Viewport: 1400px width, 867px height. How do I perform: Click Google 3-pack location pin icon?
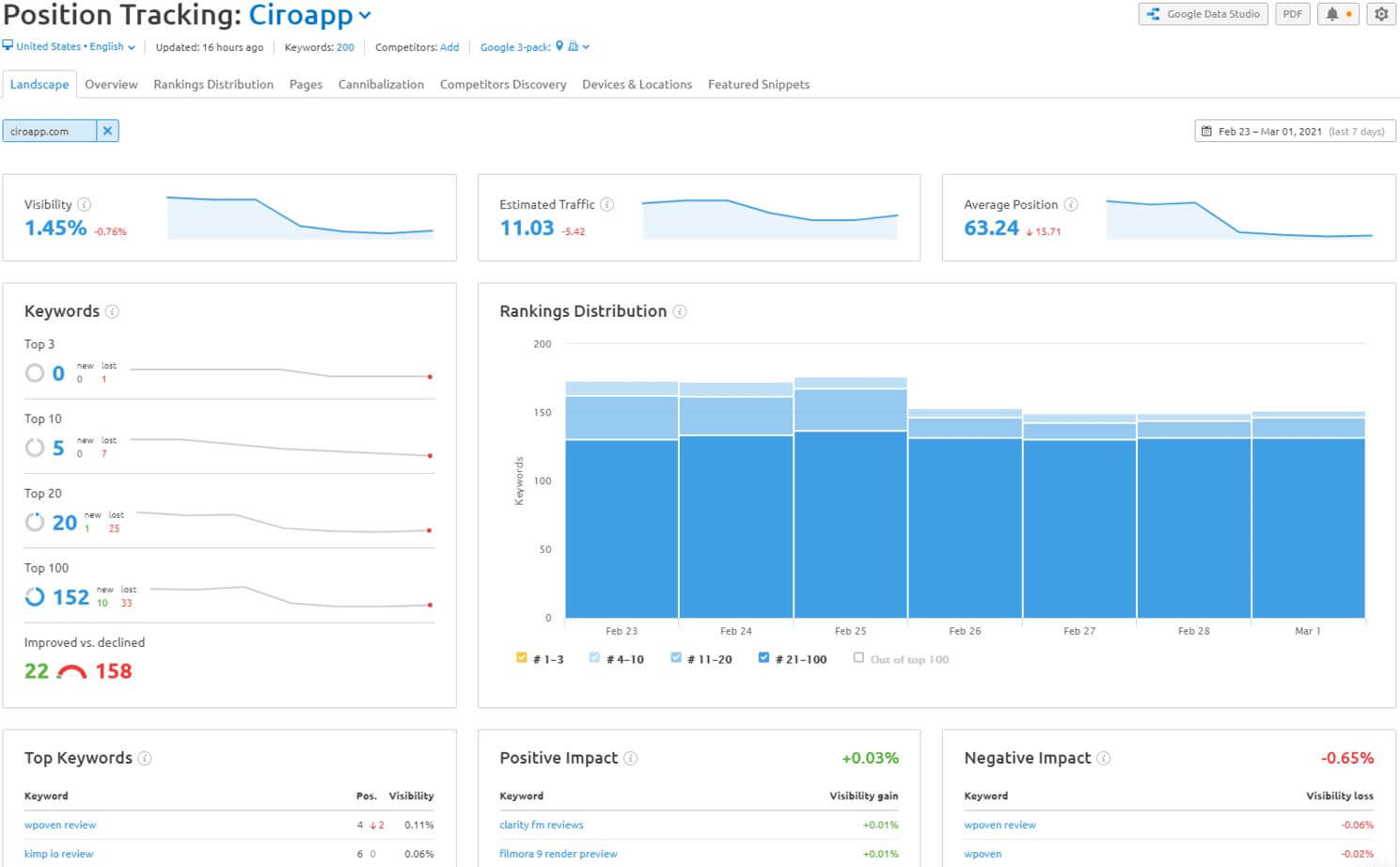[559, 45]
